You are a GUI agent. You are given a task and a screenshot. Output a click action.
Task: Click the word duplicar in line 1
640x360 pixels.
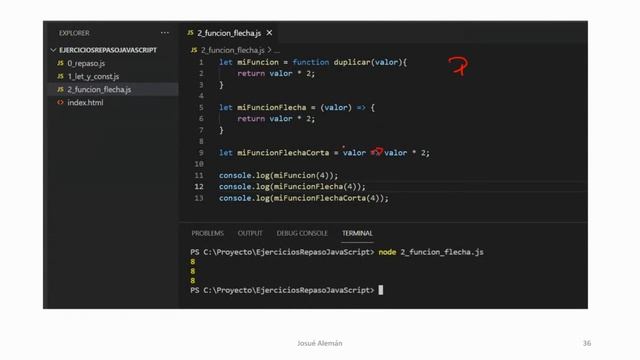pyautogui.click(x=352, y=62)
